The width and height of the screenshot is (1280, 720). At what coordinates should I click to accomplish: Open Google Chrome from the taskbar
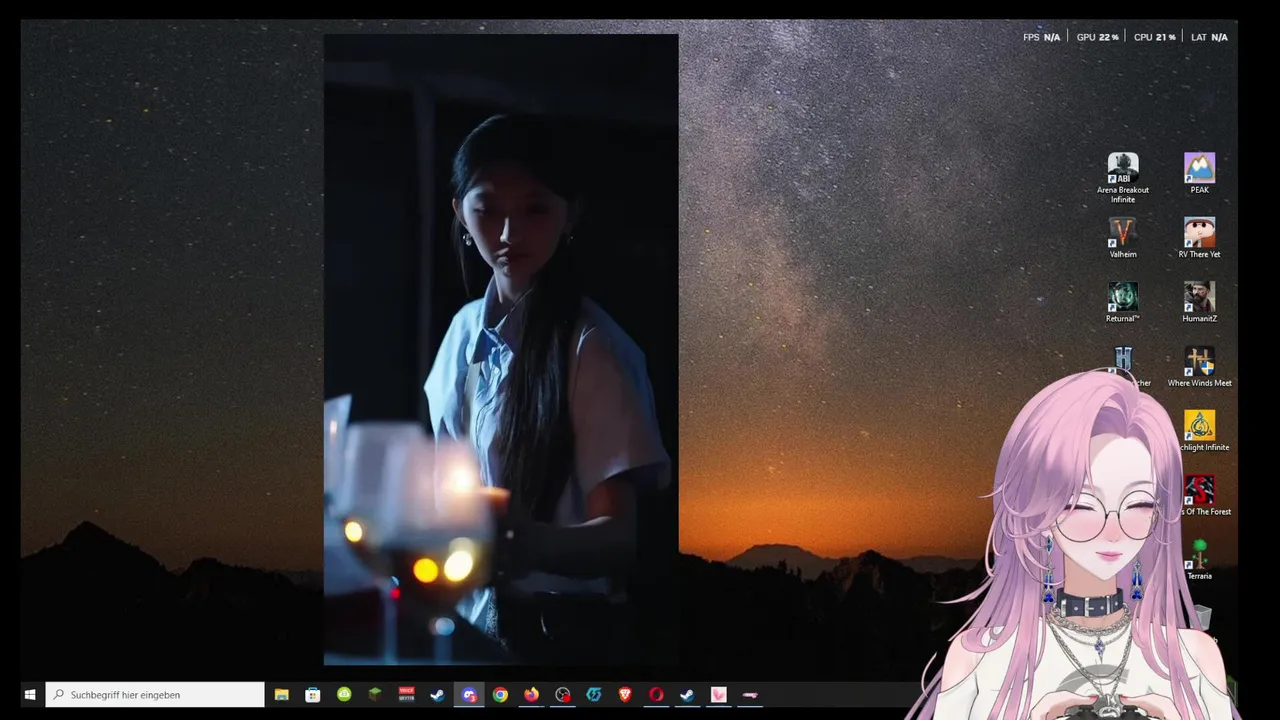500,694
